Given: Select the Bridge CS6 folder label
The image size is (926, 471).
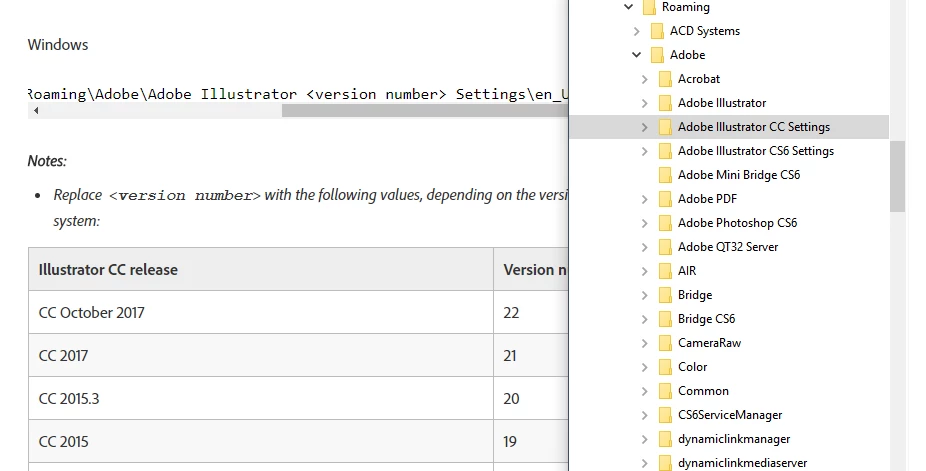Looking at the screenshot, I should pos(706,319).
